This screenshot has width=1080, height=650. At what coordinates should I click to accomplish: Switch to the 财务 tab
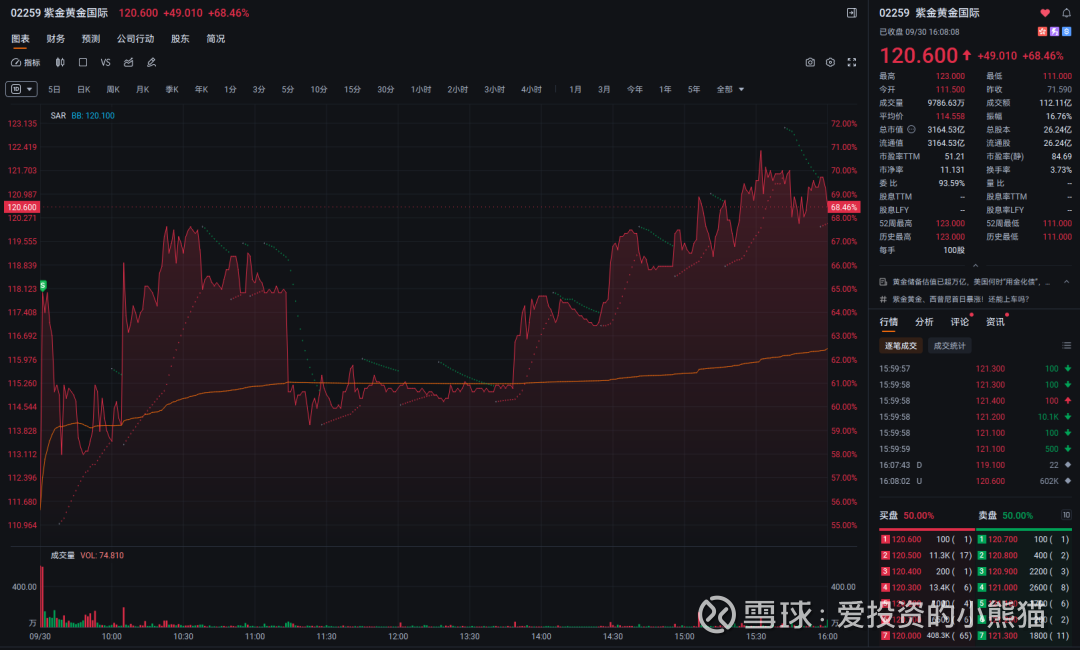[x=56, y=39]
